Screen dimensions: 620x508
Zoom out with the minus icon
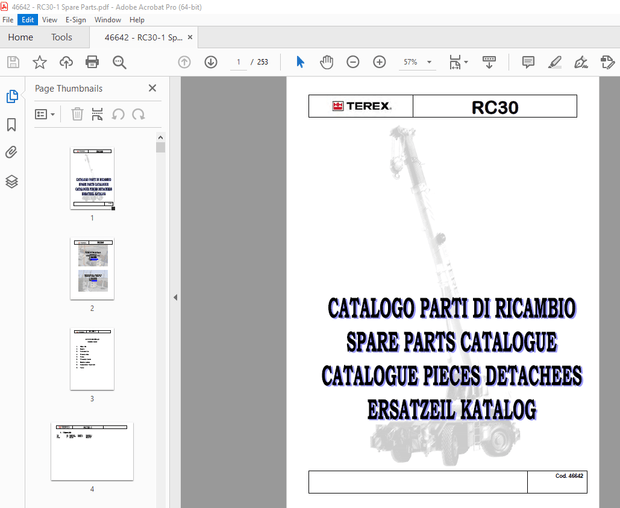pos(353,62)
